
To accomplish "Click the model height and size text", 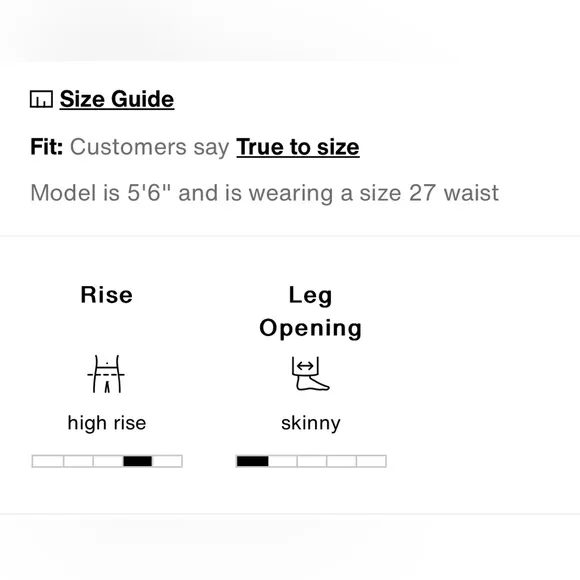I will click(264, 193).
